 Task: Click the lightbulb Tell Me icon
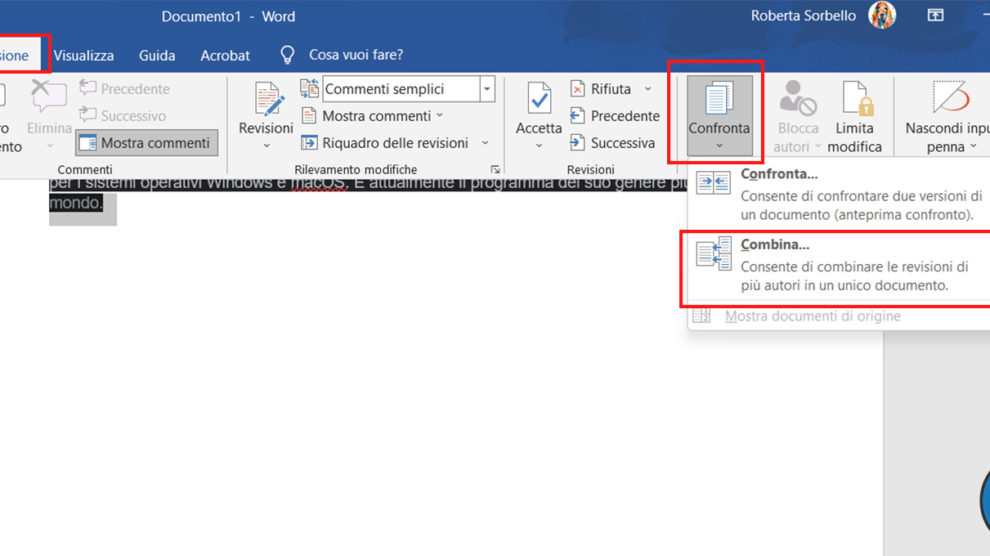click(287, 55)
